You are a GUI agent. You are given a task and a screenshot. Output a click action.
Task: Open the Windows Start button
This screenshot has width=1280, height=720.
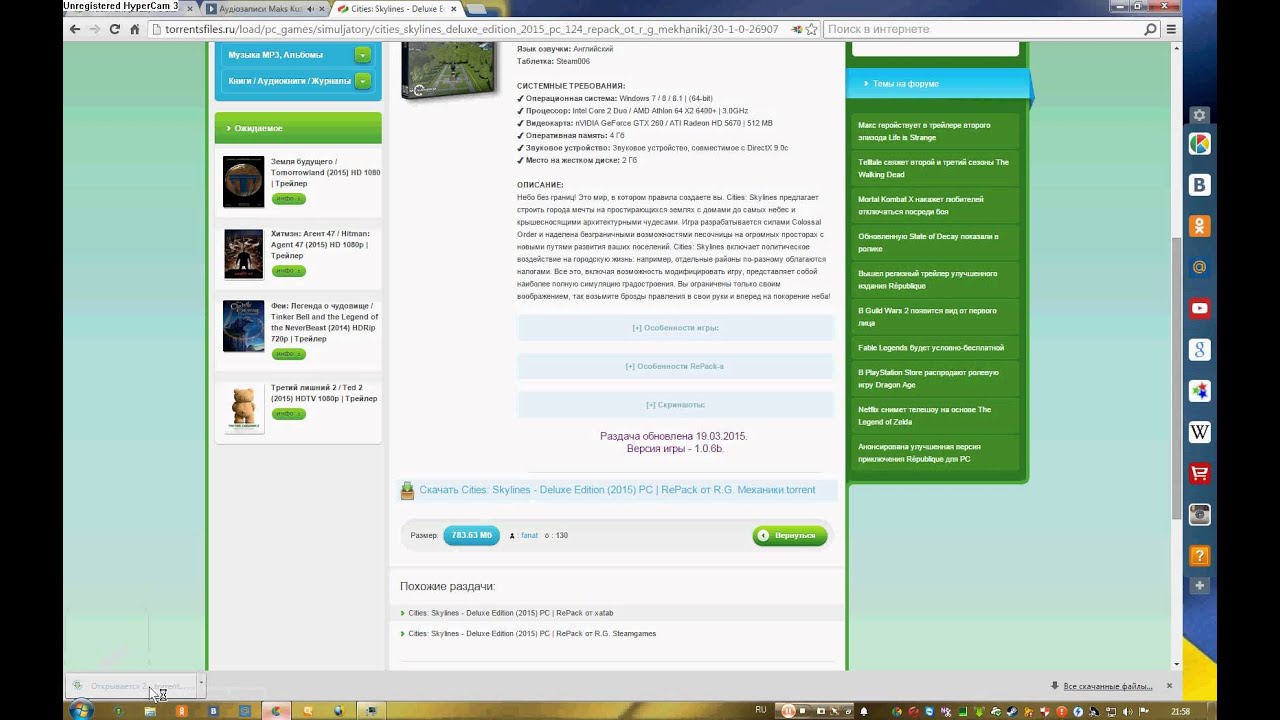pos(81,710)
